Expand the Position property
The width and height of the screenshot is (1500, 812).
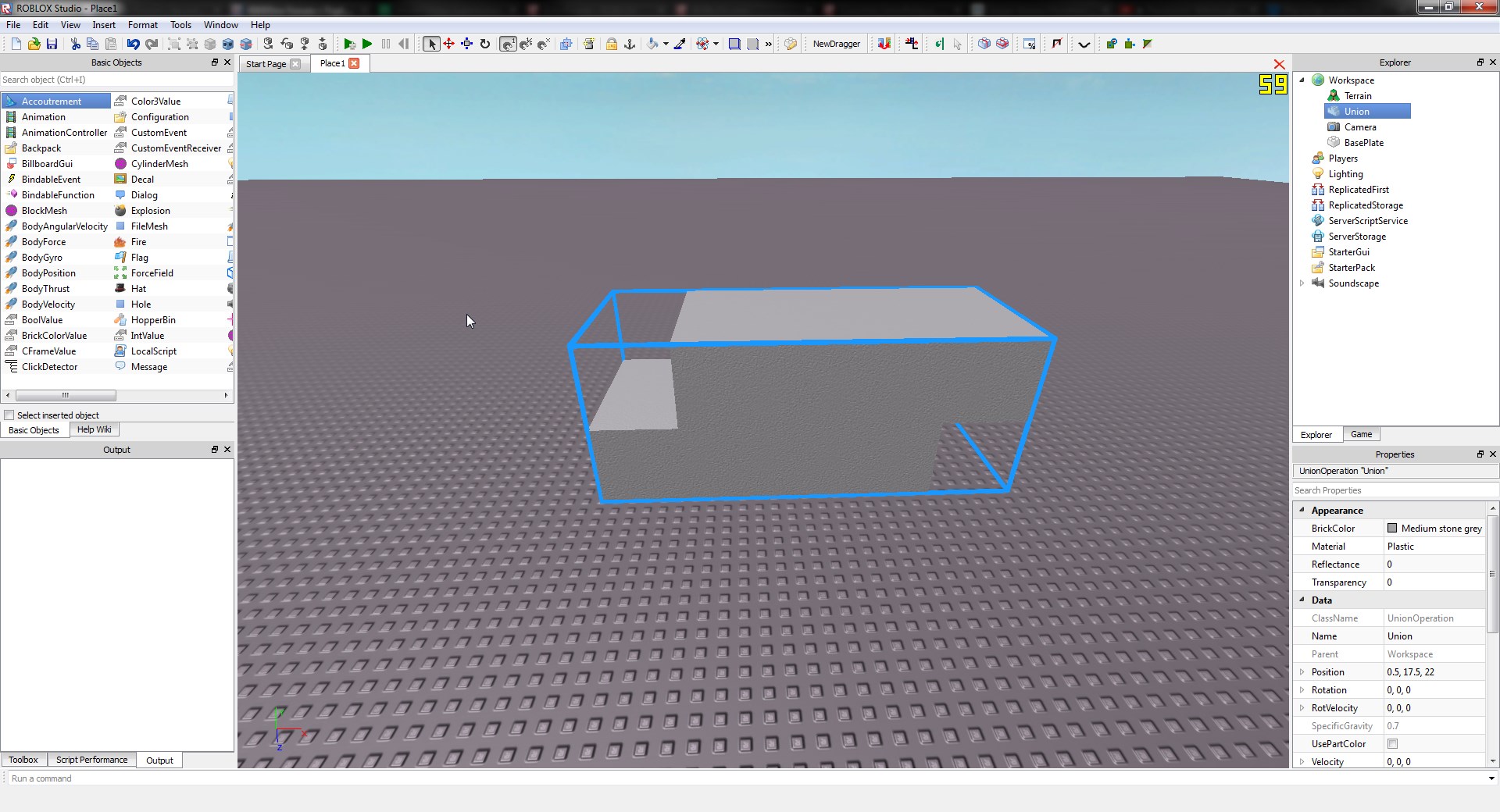[x=1302, y=672]
